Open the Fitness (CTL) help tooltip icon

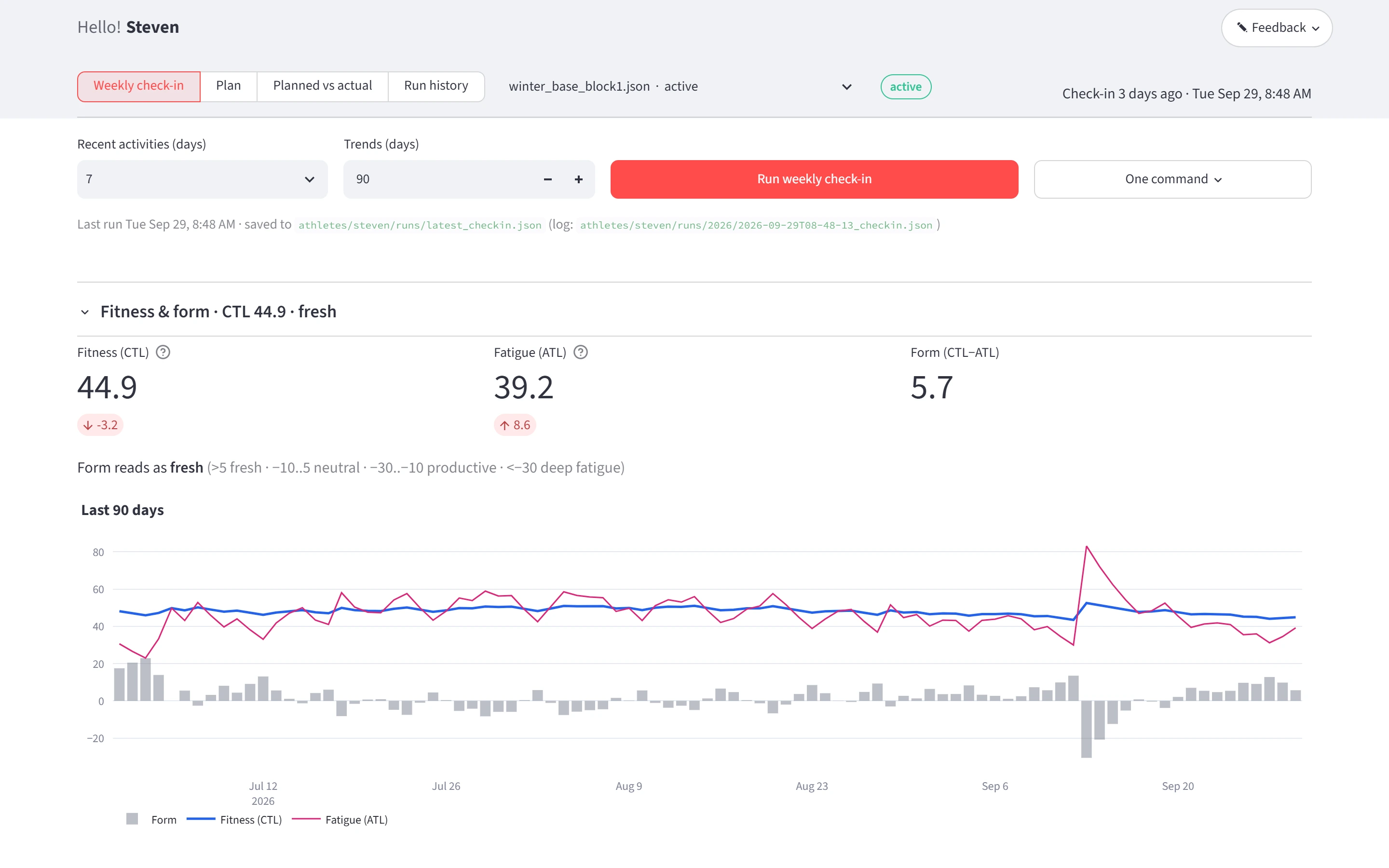coord(163,353)
